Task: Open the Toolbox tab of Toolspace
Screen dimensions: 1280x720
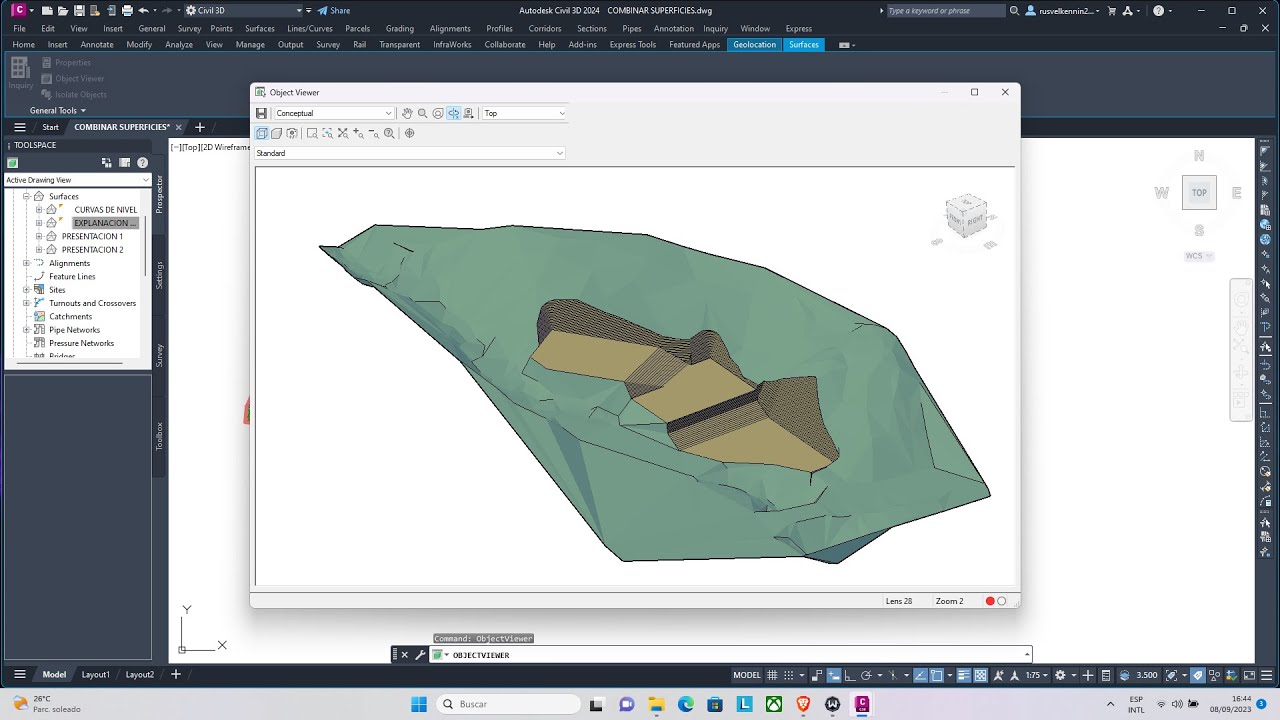Action: (159, 436)
